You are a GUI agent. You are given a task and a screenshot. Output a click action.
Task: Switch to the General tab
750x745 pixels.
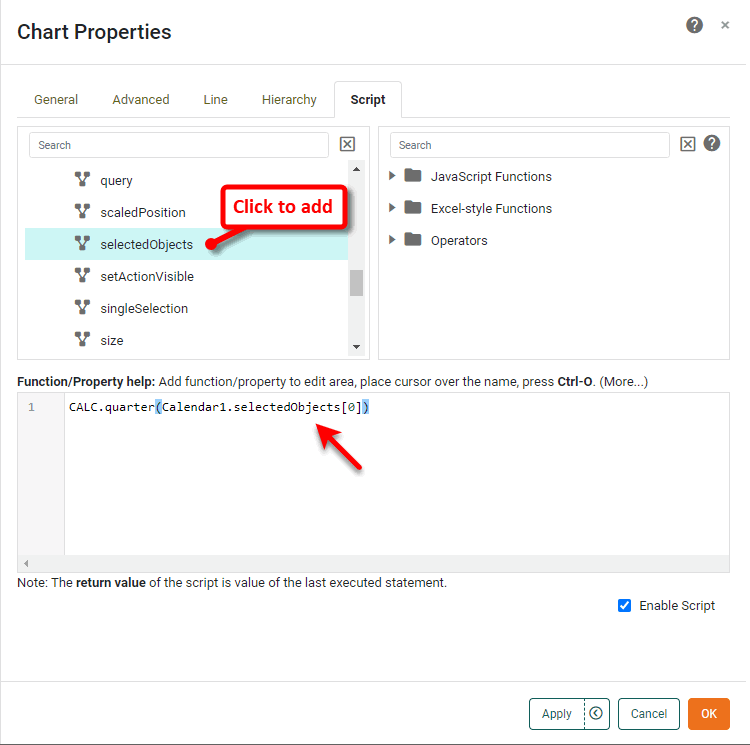click(56, 100)
